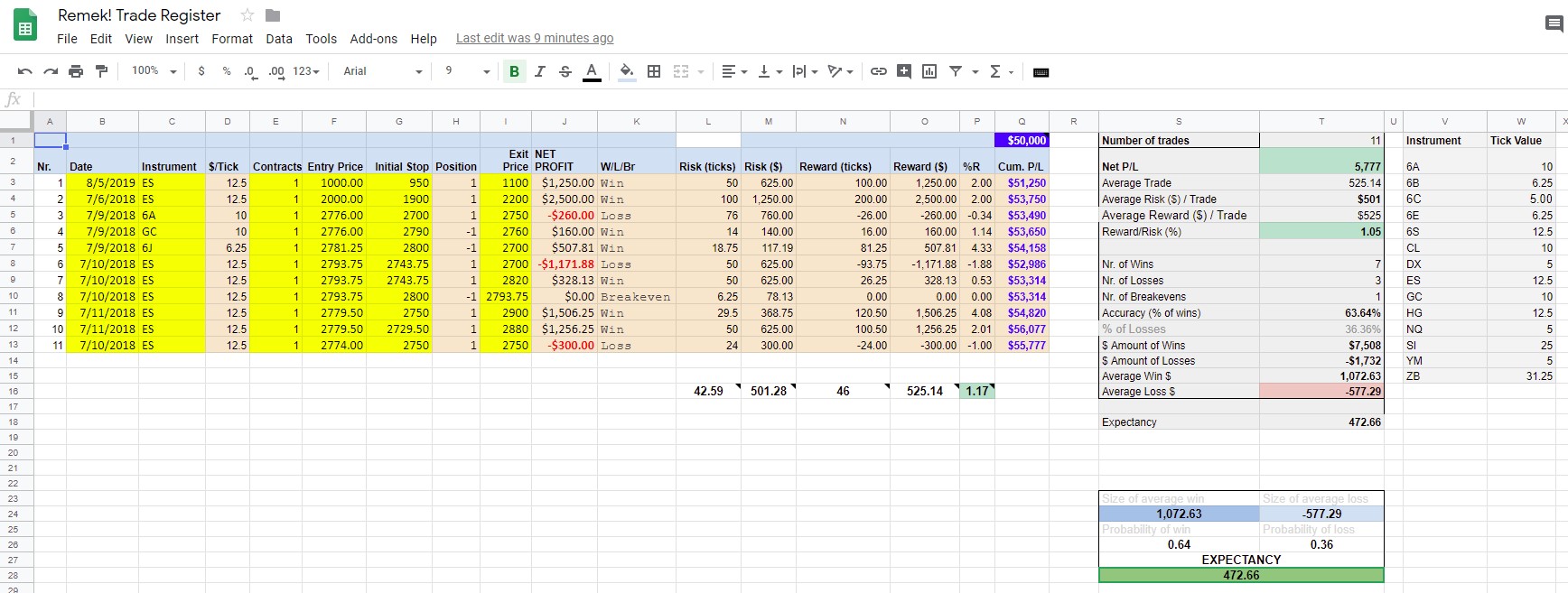This screenshot has width=1568, height=593.
Task: Toggle italic formatting
Action: (x=539, y=71)
